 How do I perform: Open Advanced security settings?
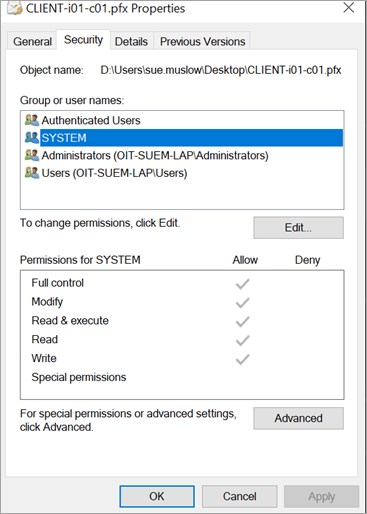[298, 418]
